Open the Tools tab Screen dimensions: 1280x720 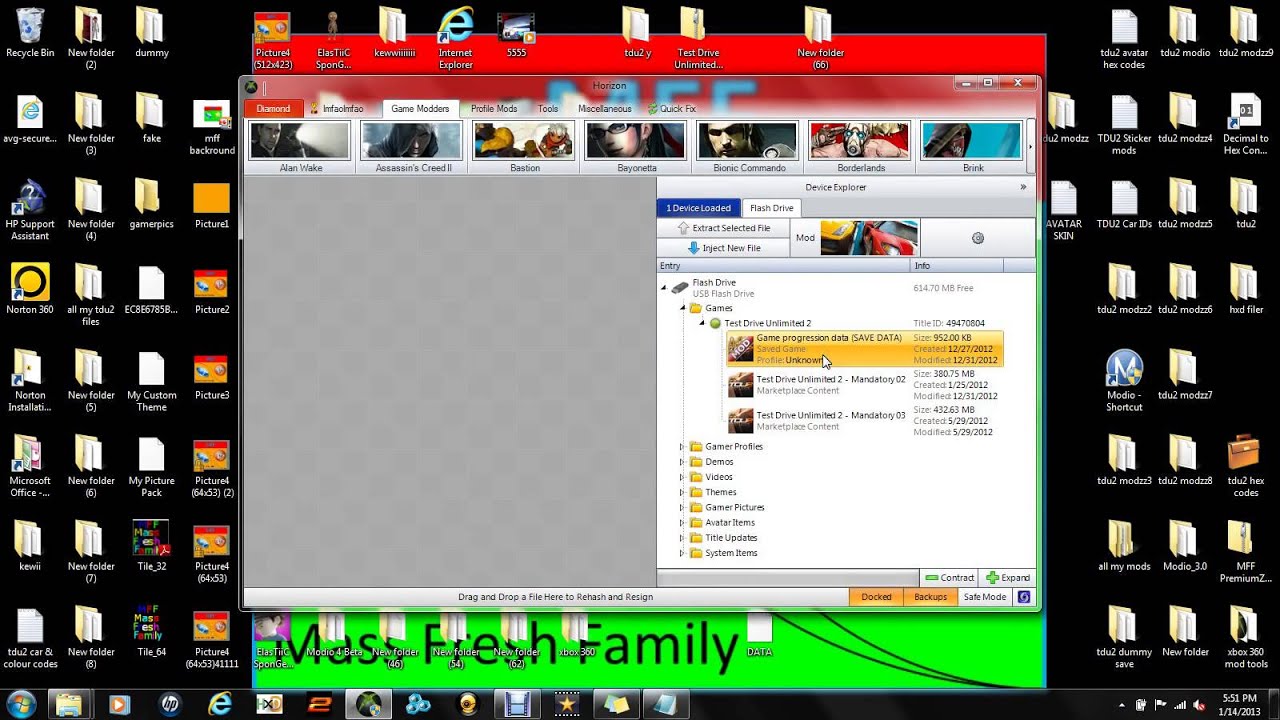[x=548, y=108]
